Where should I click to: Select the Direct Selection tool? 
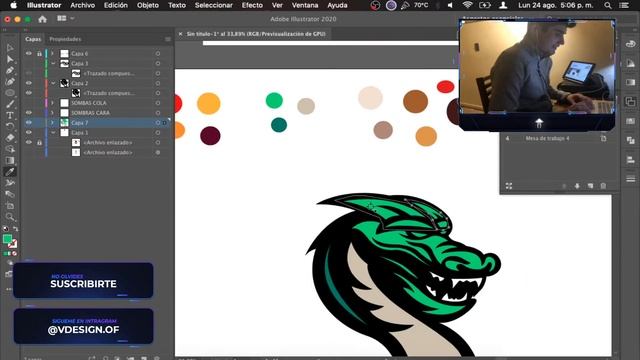(10, 59)
